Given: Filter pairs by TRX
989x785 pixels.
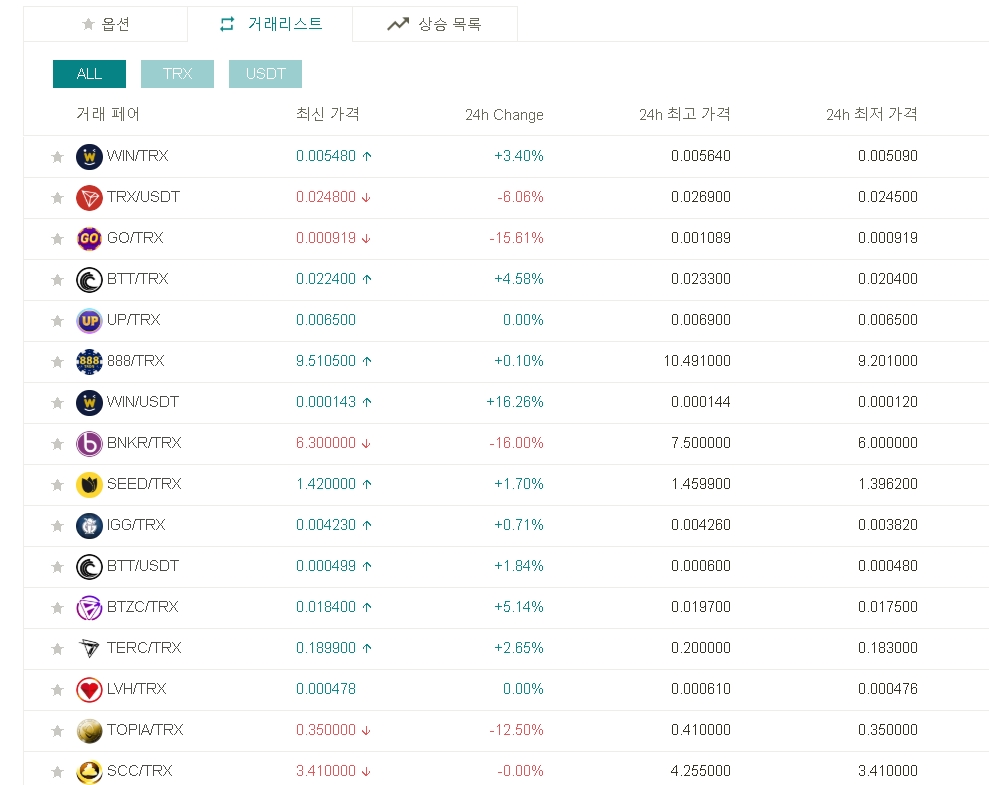Looking at the screenshot, I should (177, 74).
